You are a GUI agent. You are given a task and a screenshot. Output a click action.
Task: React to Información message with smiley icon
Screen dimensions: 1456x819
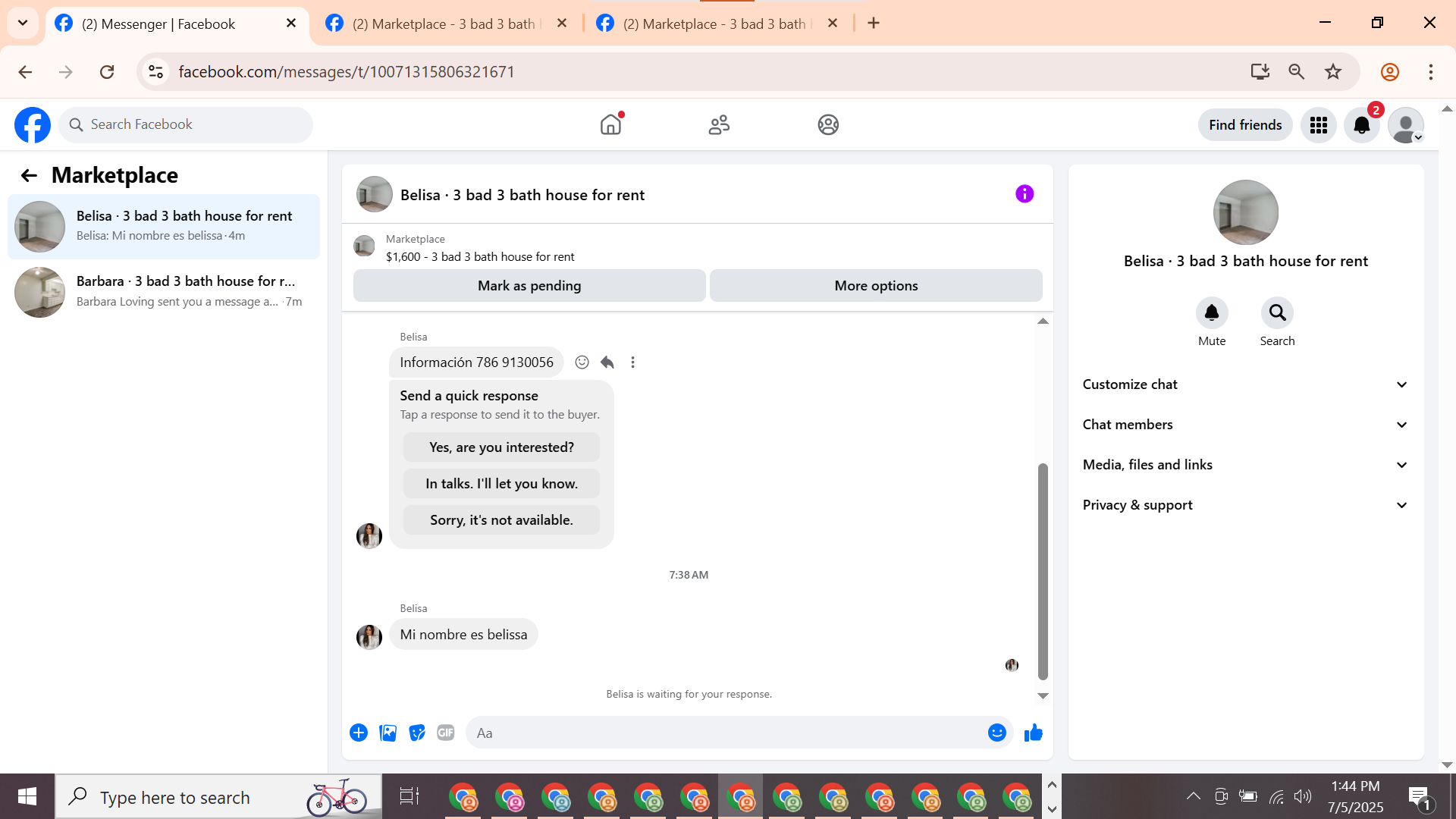tap(582, 362)
